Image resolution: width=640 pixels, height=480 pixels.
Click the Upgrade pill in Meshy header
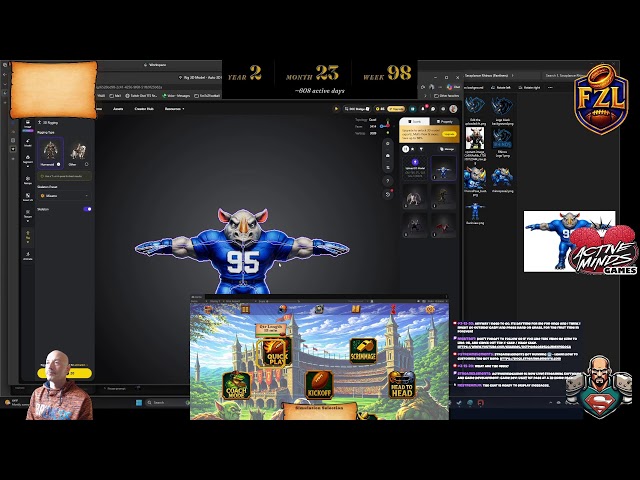tap(396, 109)
